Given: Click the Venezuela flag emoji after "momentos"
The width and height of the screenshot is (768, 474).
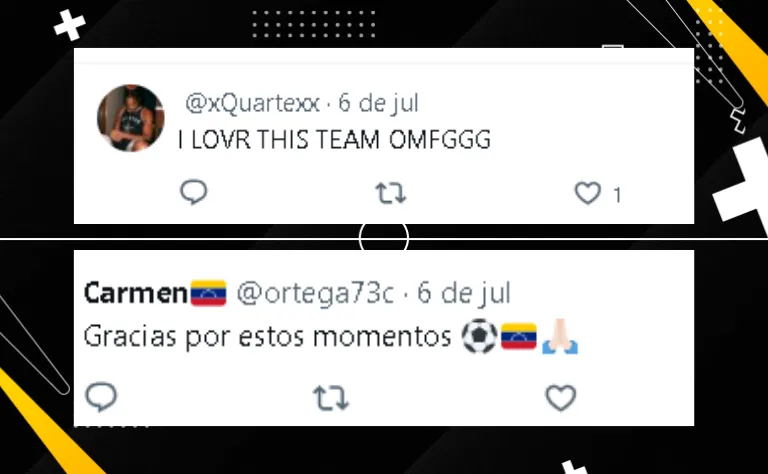Looking at the screenshot, I should pos(519,336).
